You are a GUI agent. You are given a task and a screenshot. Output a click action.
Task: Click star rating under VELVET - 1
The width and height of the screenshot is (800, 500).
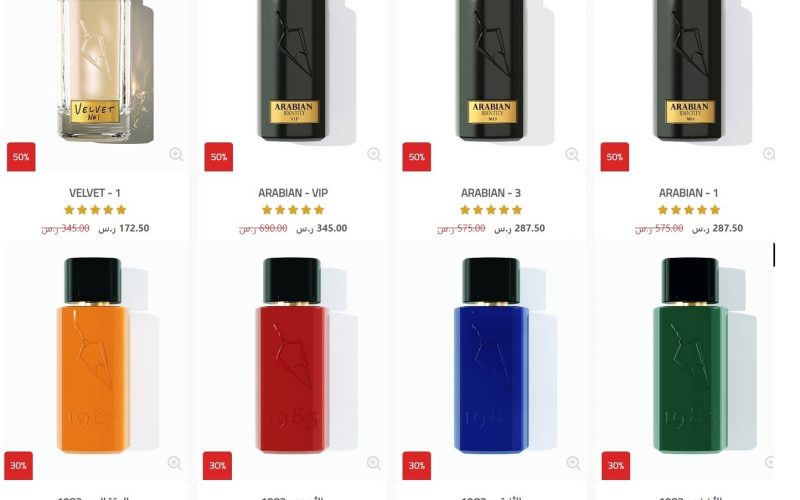(x=95, y=210)
